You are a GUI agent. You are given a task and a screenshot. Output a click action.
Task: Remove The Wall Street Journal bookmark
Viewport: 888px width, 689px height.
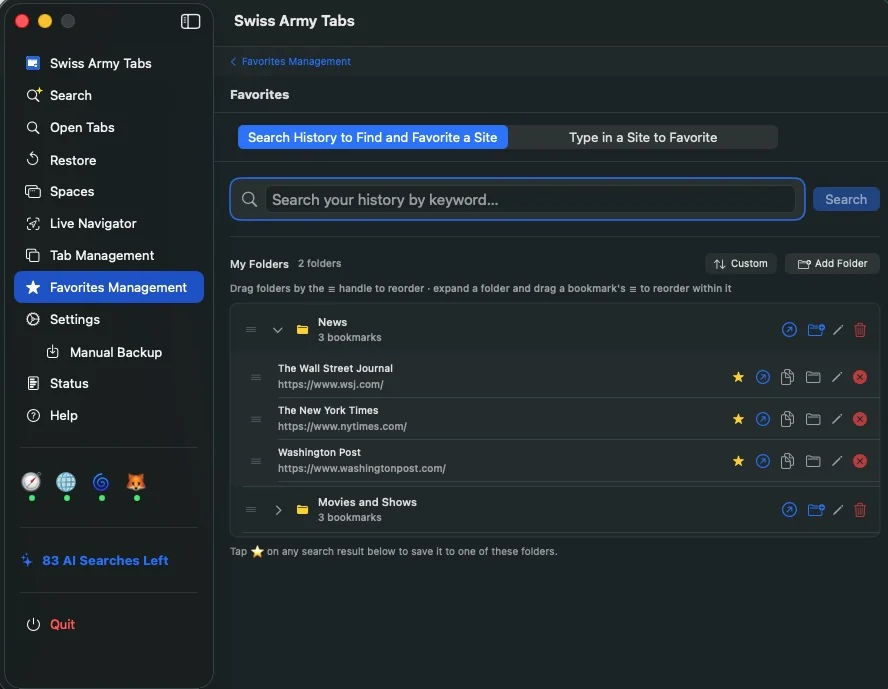tap(860, 377)
